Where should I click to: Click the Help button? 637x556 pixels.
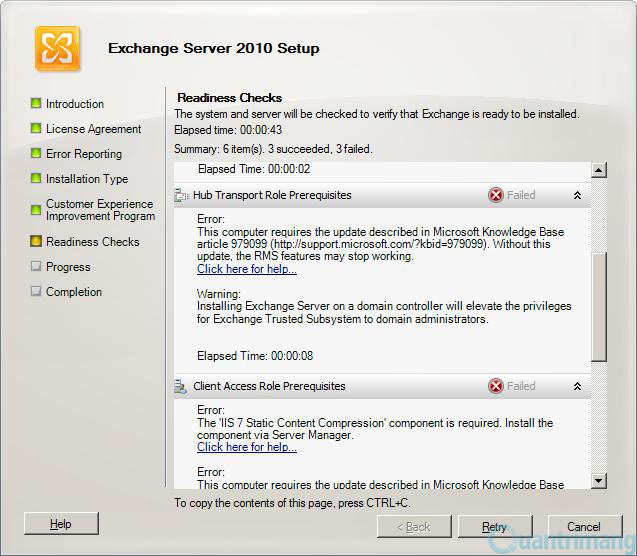61,524
